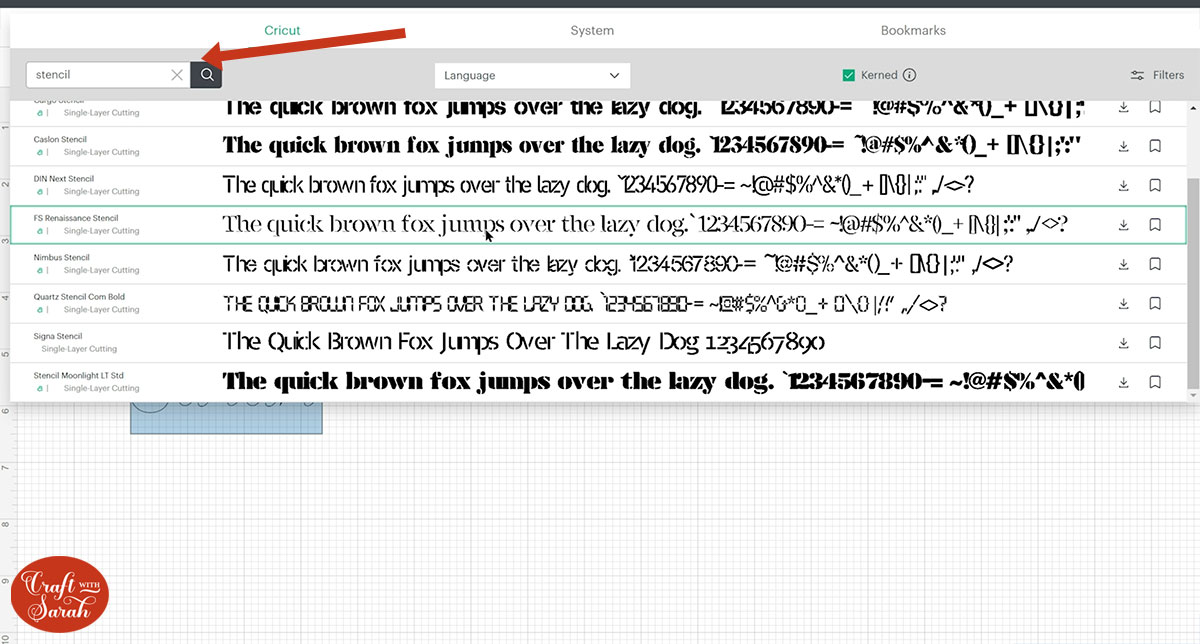
Task: Download the Nimbus Stencil font
Action: click(1123, 264)
